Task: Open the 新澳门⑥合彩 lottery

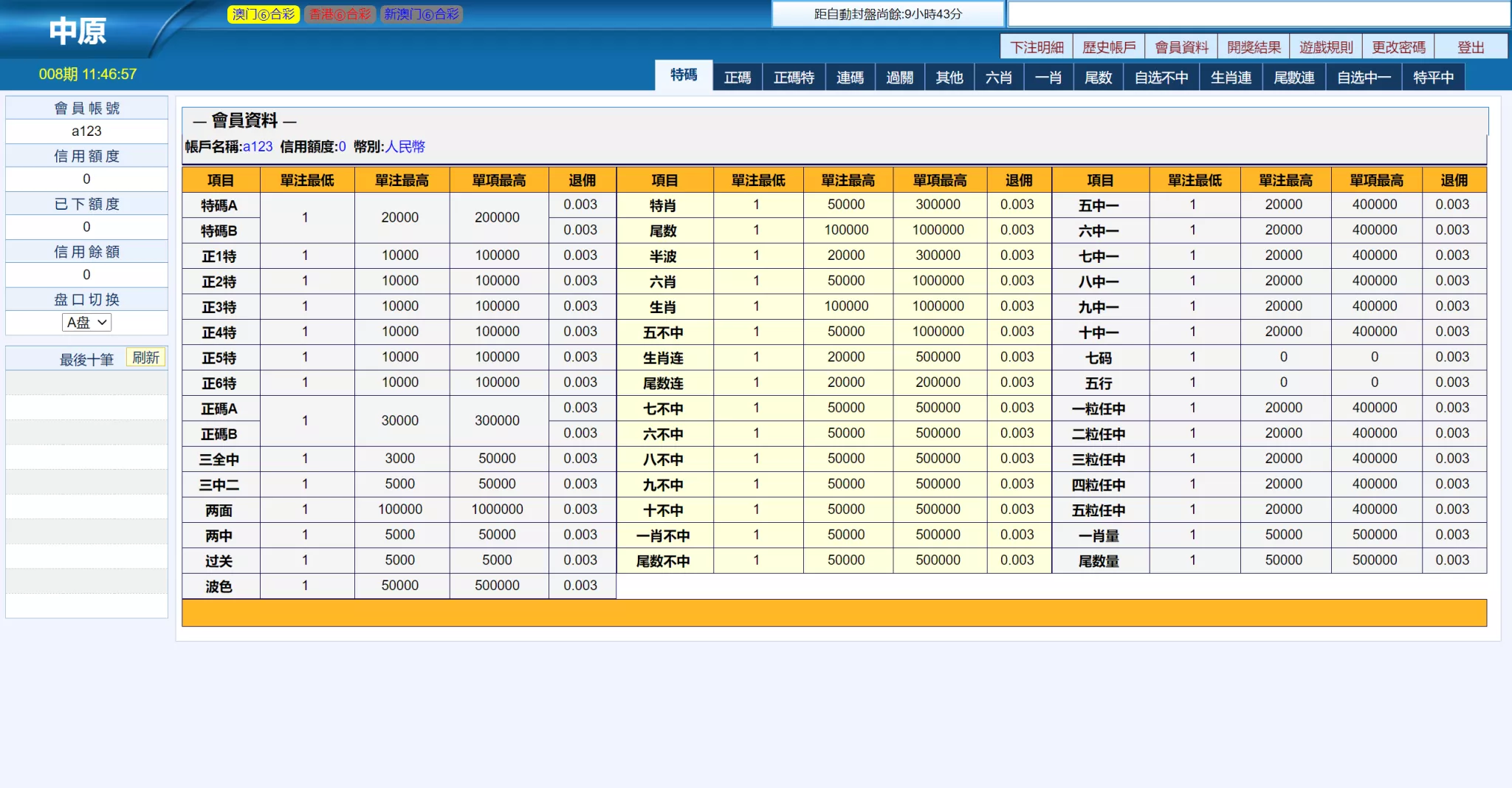Action: [x=422, y=14]
